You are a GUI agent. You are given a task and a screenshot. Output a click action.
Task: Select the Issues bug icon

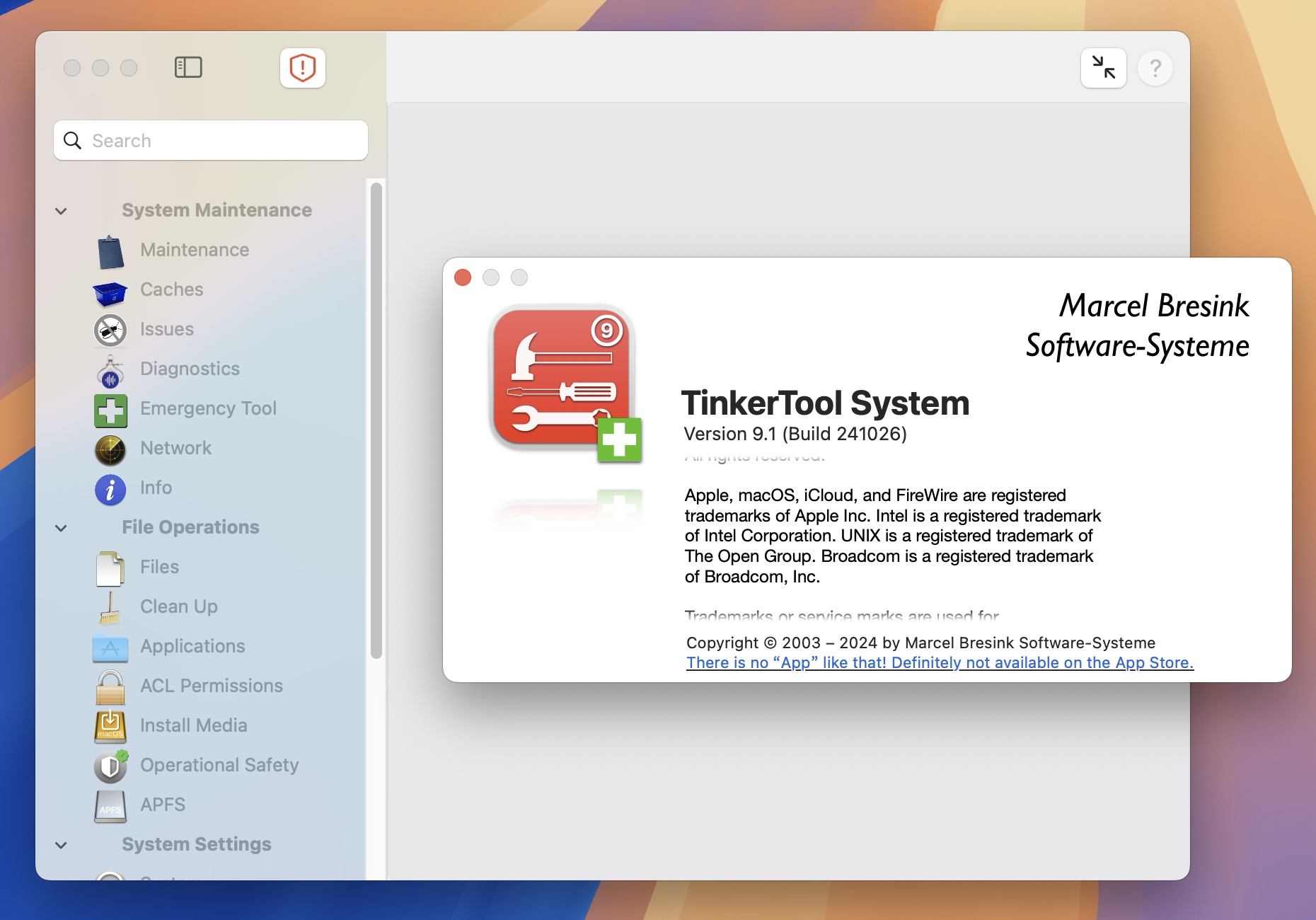click(x=110, y=330)
